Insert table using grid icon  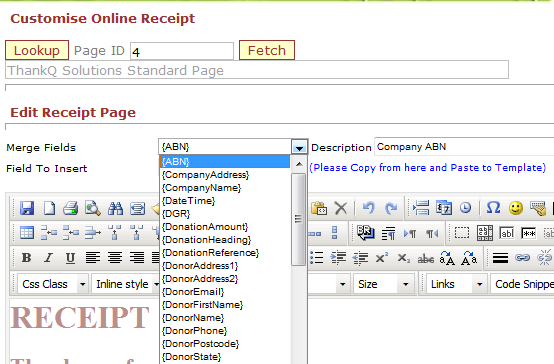click(27, 233)
